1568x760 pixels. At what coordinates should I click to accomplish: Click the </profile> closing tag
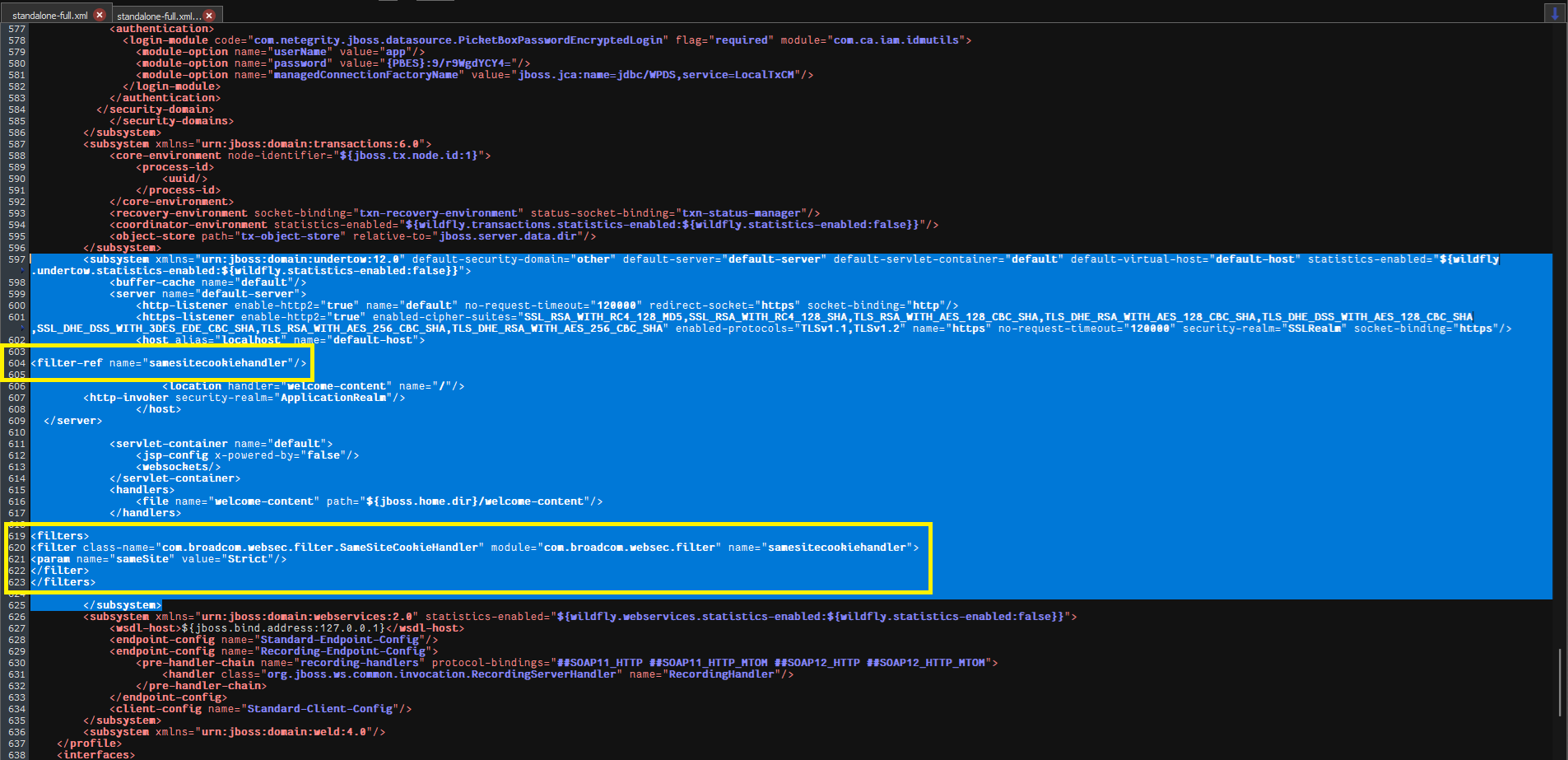tap(90, 744)
